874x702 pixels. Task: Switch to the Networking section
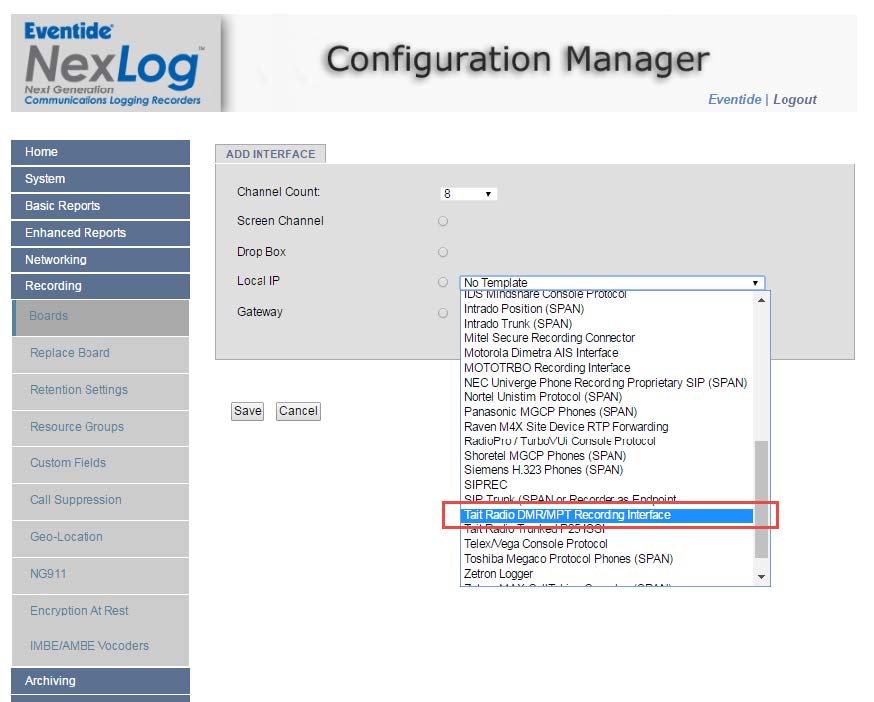100,258
